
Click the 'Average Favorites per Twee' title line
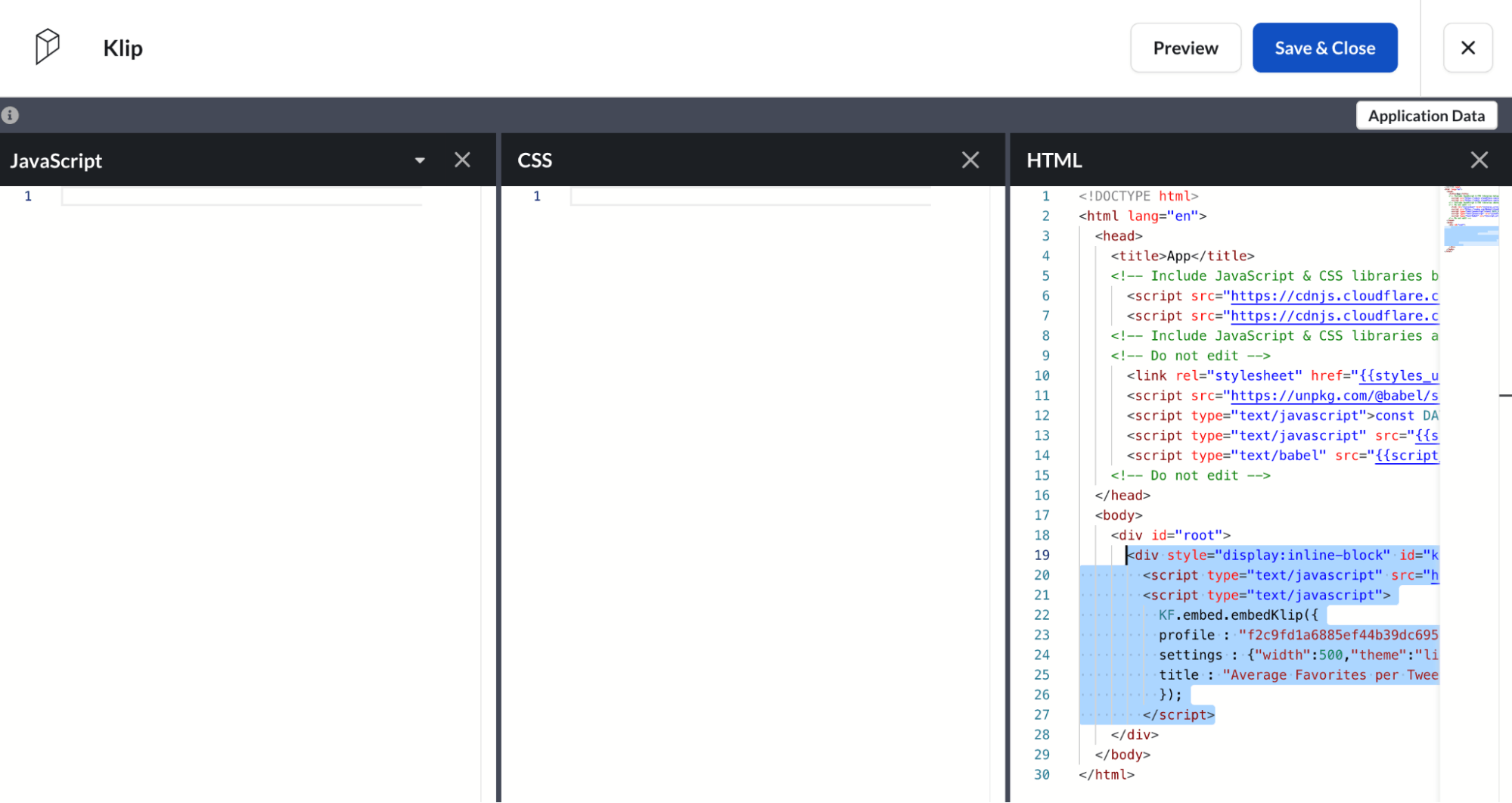[1298, 675]
